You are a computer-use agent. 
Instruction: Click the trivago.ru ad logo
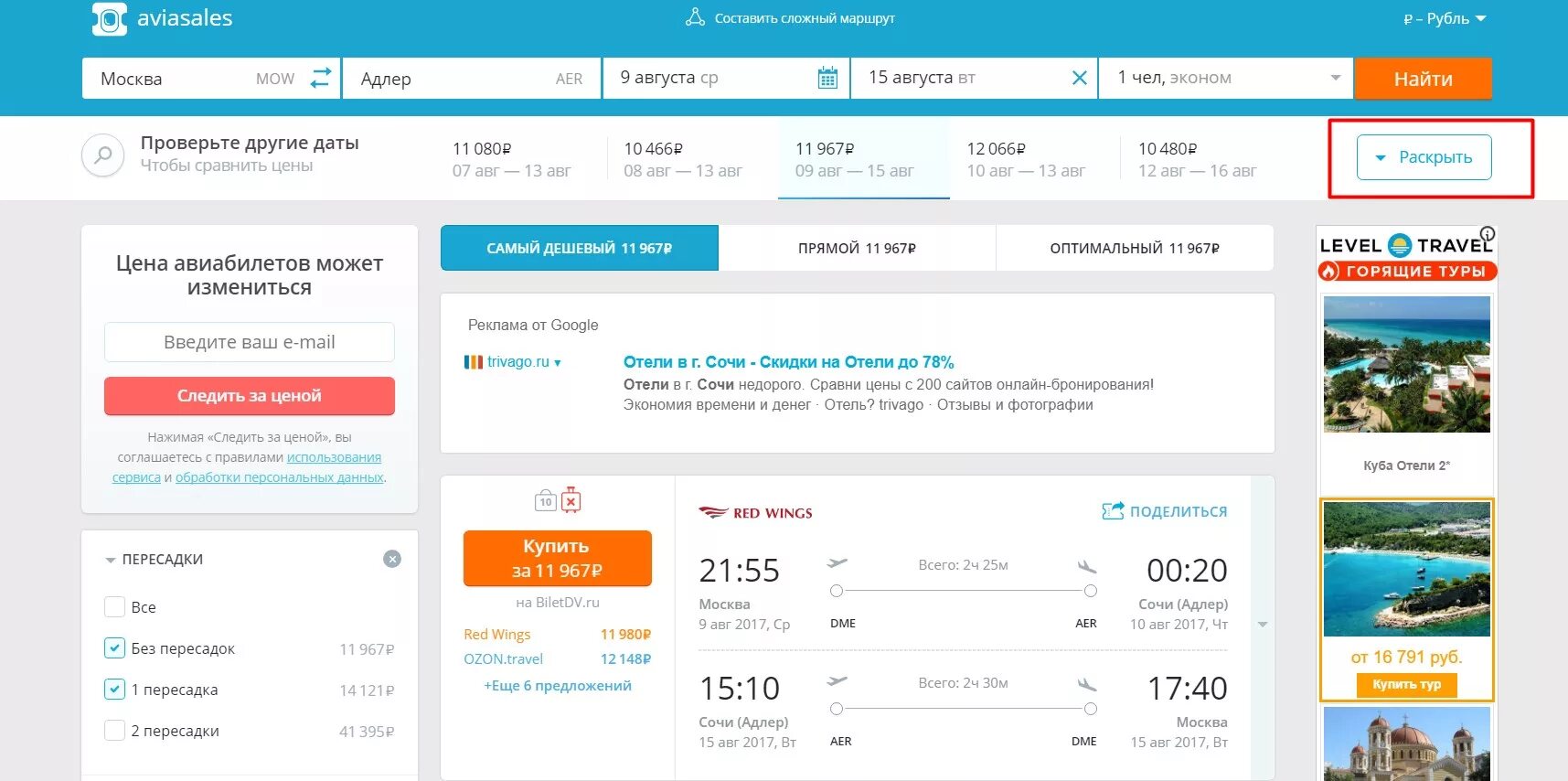(x=473, y=362)
